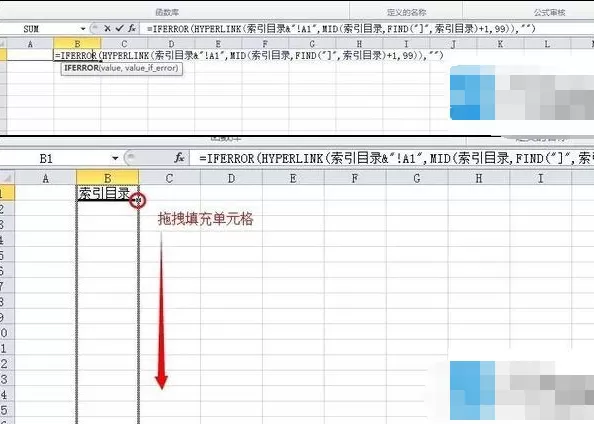Select highlighted column B header in upper sheet

pyautogui.click(x=77, y=44)
